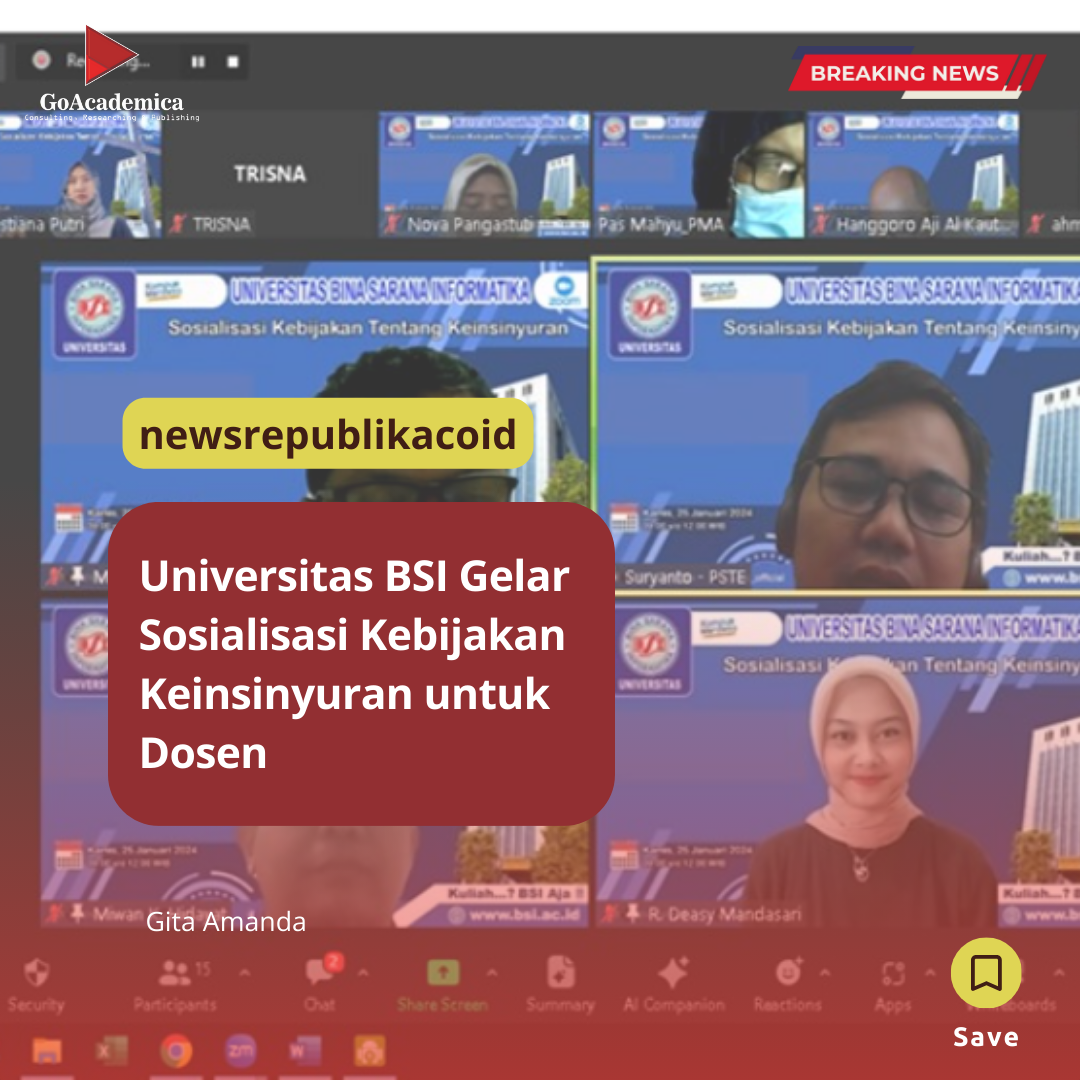
Task: Open the Apps icon in Zoom toolbar
Action: 893,973
